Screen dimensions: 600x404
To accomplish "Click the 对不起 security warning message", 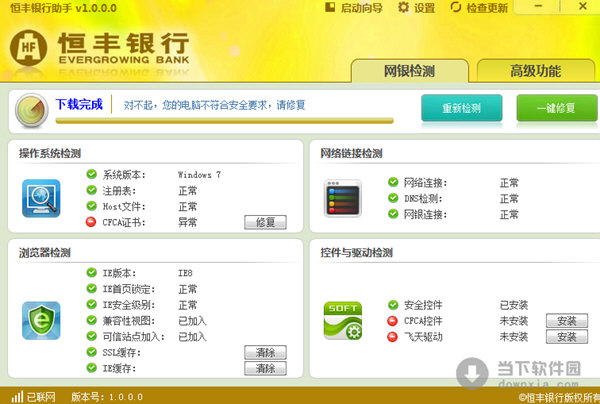I will [x=215, y=105].
